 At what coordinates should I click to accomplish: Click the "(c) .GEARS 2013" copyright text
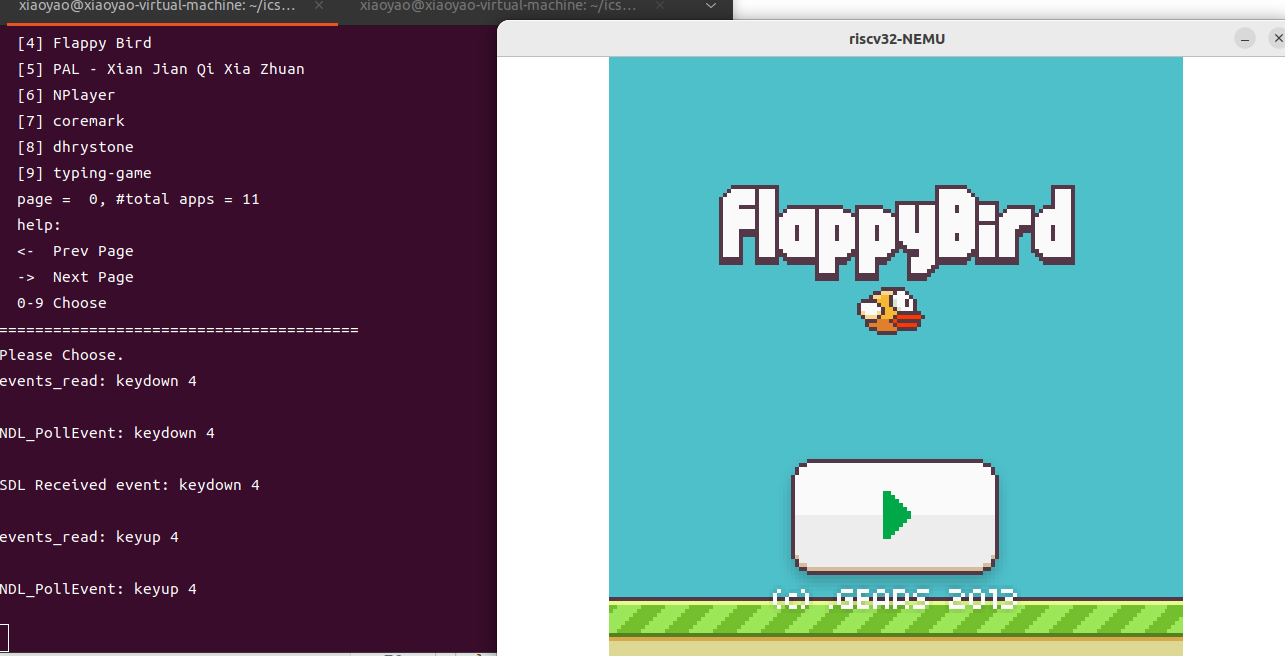tap(894, 599)
